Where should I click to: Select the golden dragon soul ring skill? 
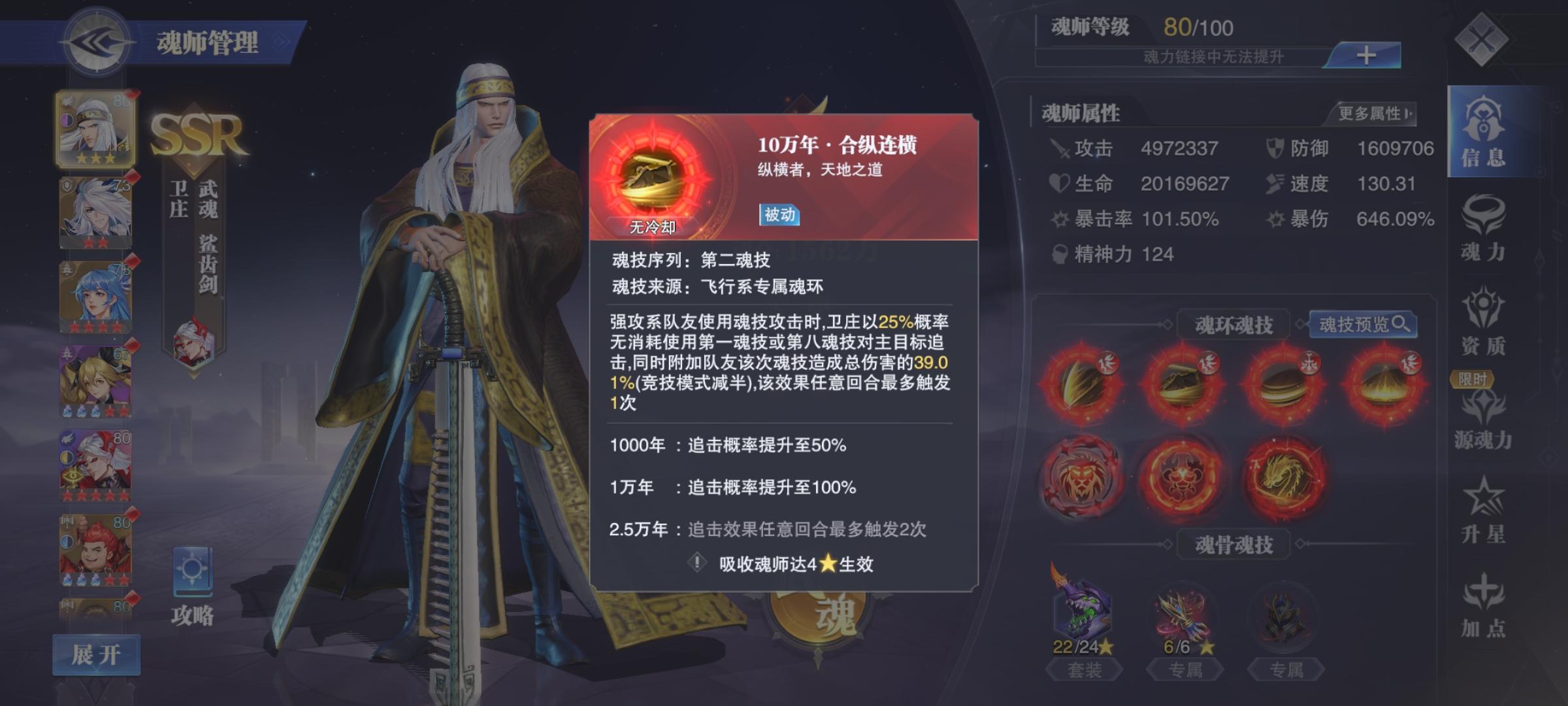[1284, 478]
